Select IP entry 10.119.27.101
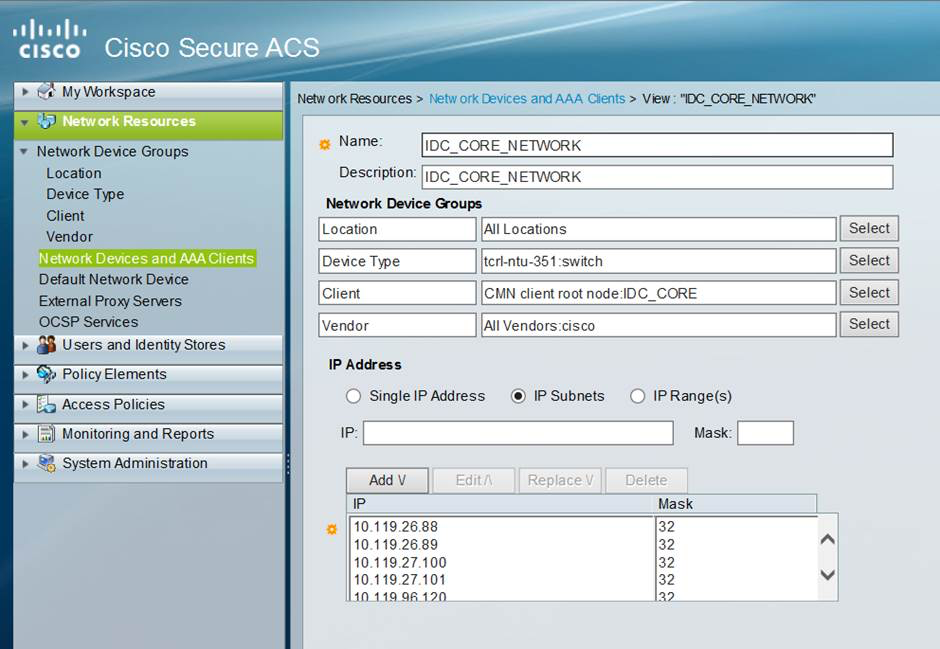940x649 pixels. [400, 580]
